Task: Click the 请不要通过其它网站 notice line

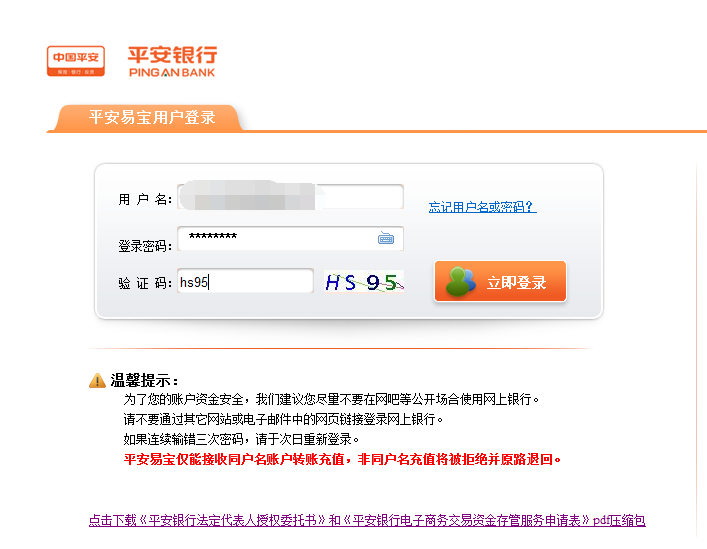Action: click(x=283, y=419)
